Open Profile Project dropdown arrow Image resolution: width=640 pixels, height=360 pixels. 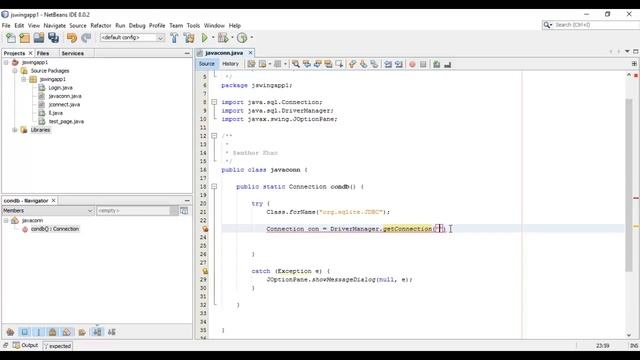coord(251,38)
